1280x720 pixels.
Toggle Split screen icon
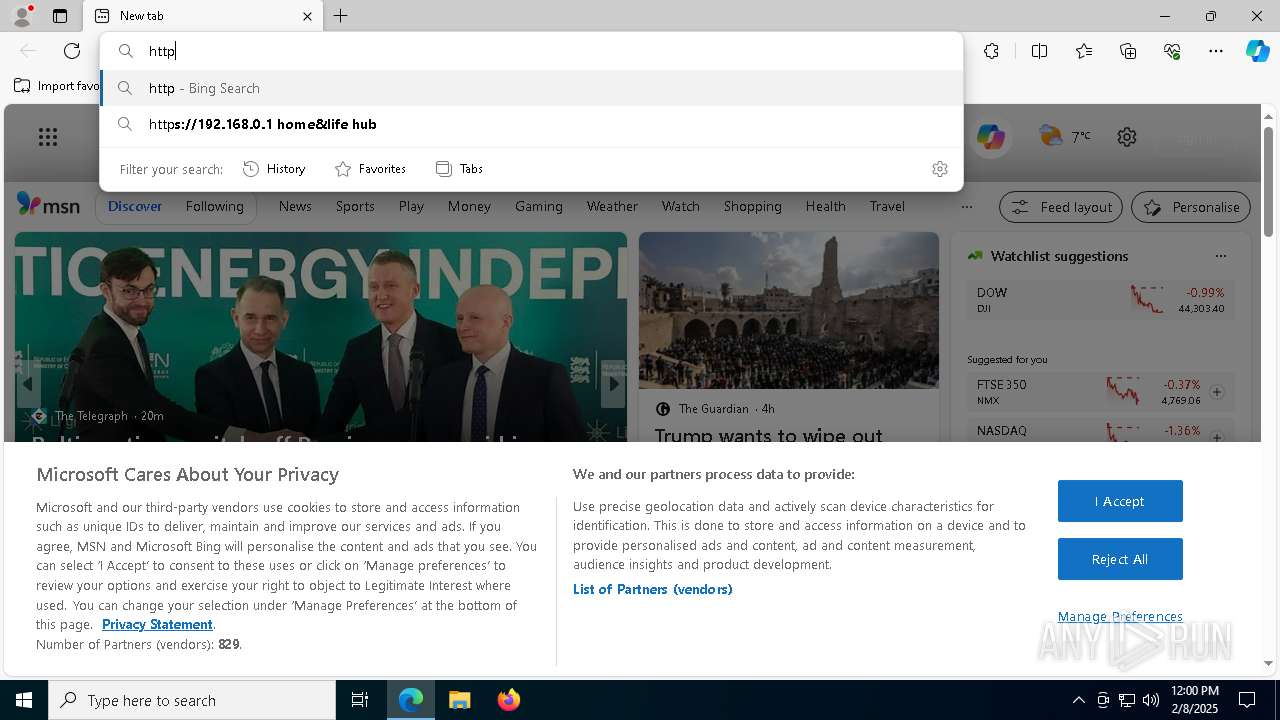(x=1039, y=51)
